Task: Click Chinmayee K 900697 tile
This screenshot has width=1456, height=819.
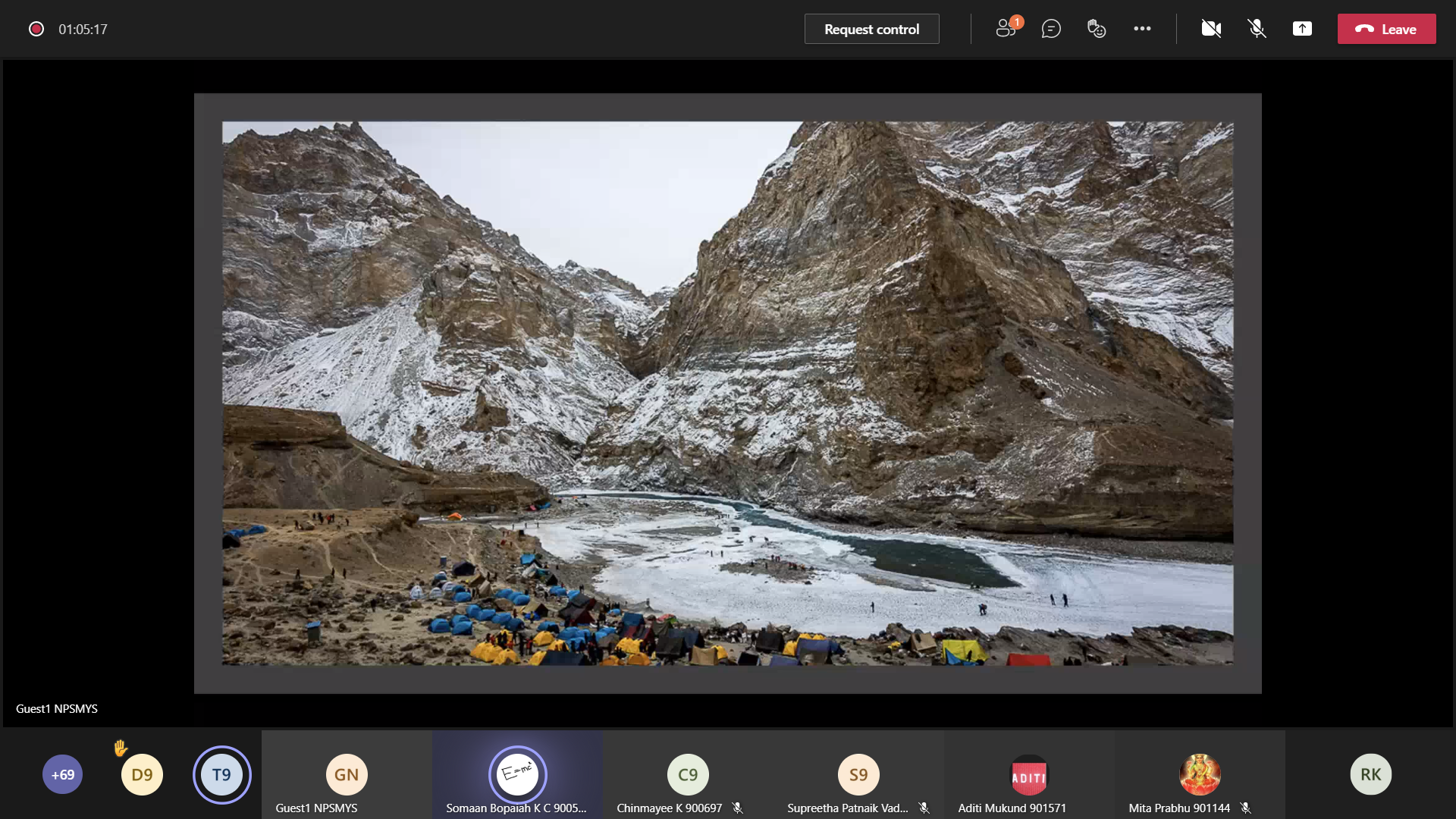Action: tap(688, 775)
